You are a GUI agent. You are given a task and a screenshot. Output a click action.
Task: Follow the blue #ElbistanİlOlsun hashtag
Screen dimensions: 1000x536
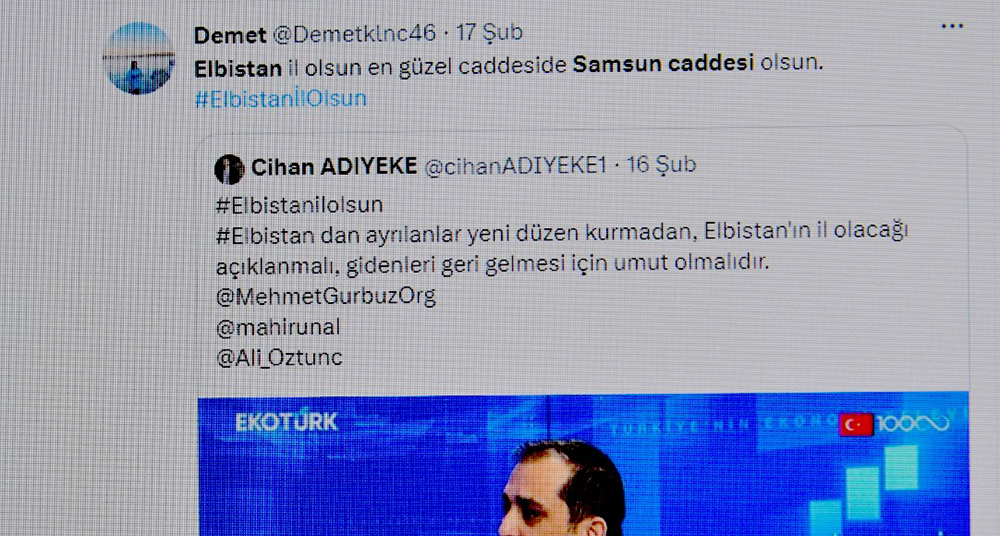pos(281,99)
